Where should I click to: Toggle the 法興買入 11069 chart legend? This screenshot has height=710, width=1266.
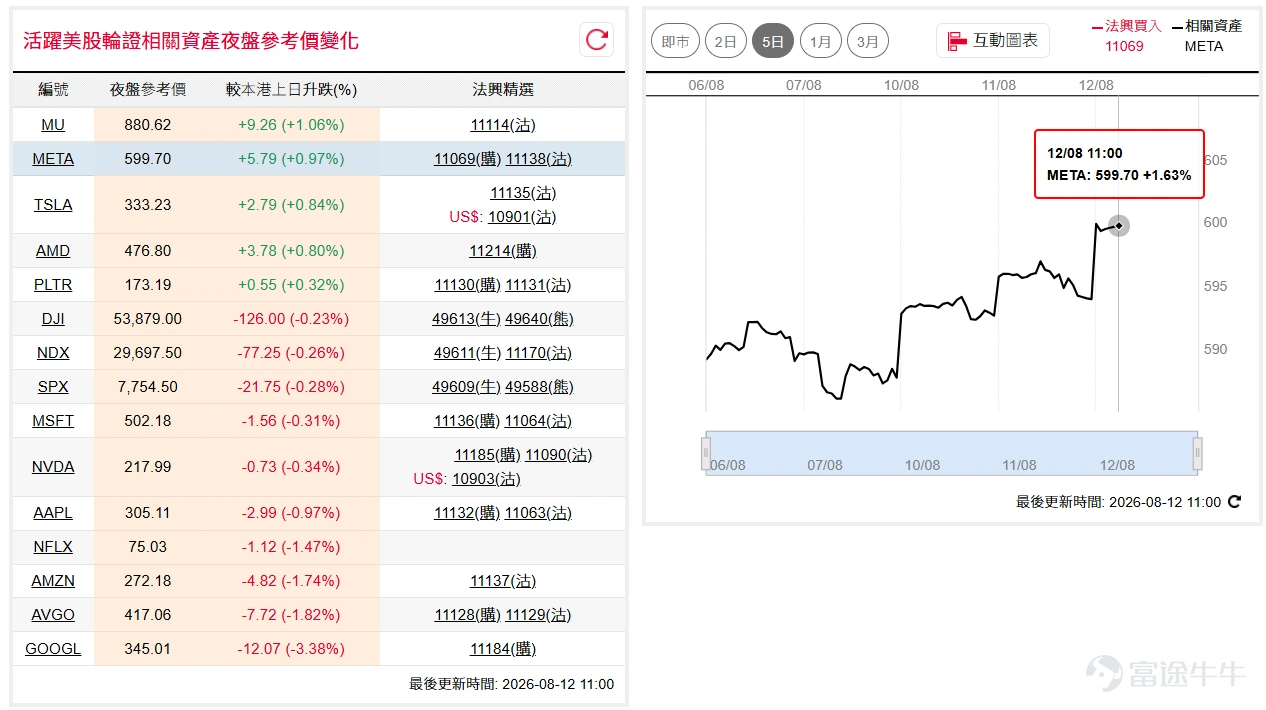[x=1126, y=35]
